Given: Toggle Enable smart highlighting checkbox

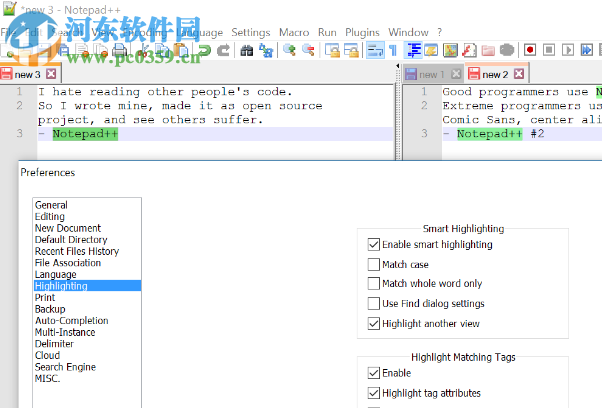Looking at the screenshot, I should point(374,244).
